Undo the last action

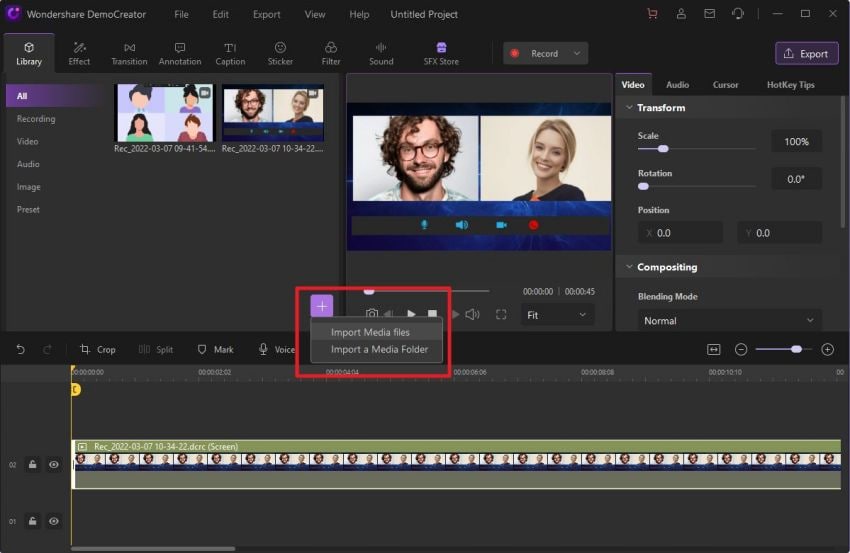click(21, 350)
